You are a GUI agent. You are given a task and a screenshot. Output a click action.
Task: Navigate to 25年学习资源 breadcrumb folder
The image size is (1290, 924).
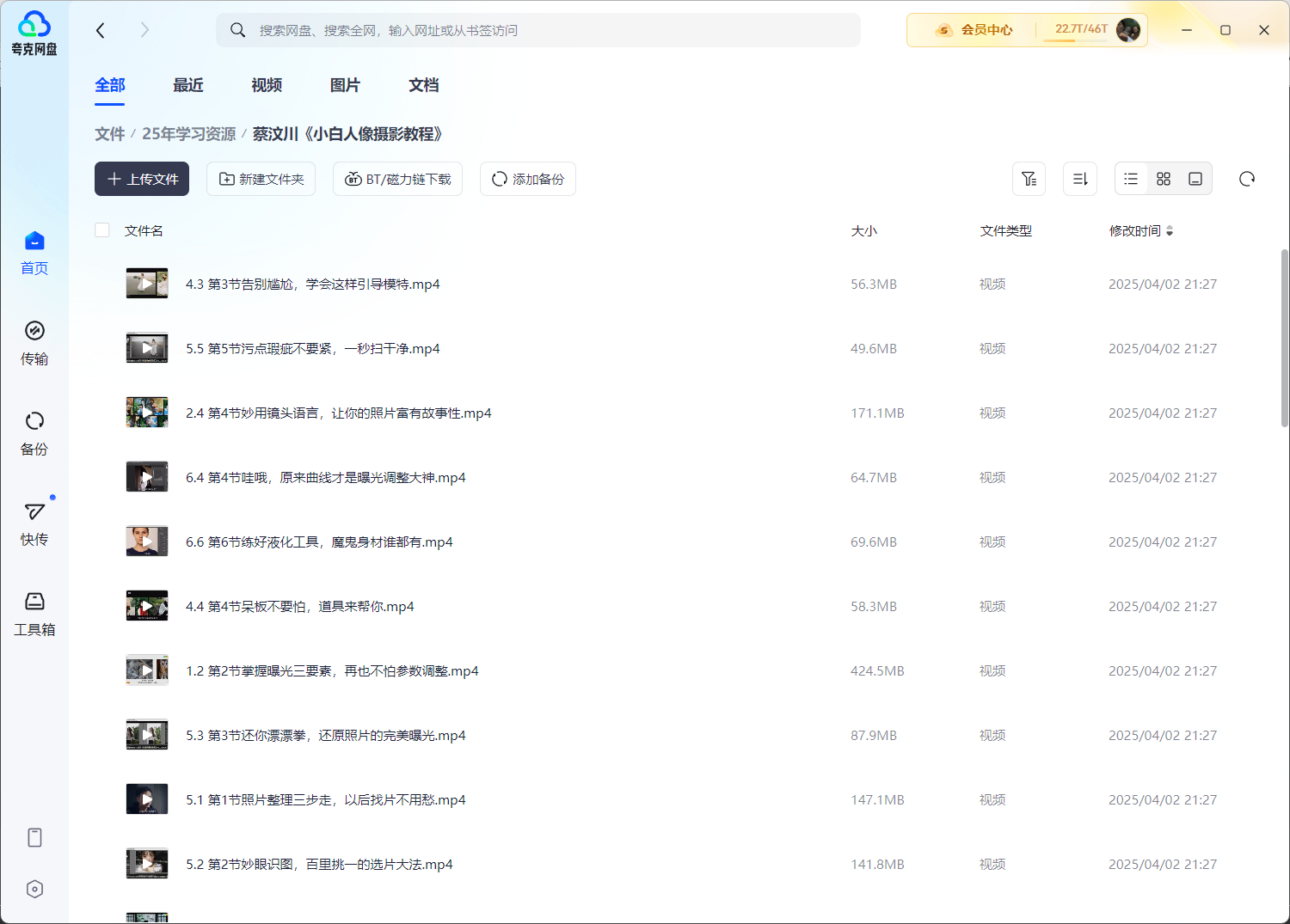click(188, 134)
